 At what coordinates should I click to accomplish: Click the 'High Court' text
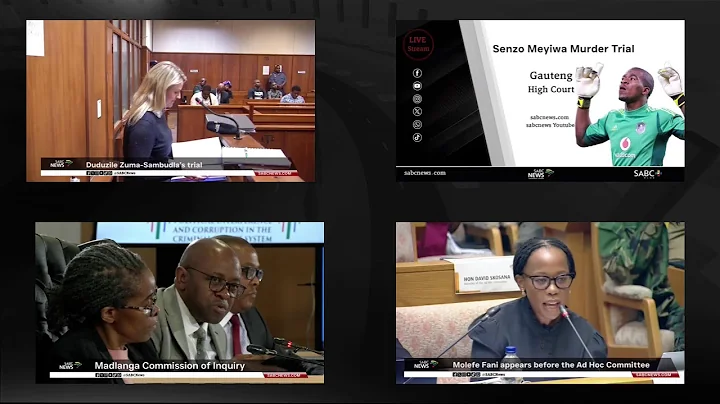[551, 89]
